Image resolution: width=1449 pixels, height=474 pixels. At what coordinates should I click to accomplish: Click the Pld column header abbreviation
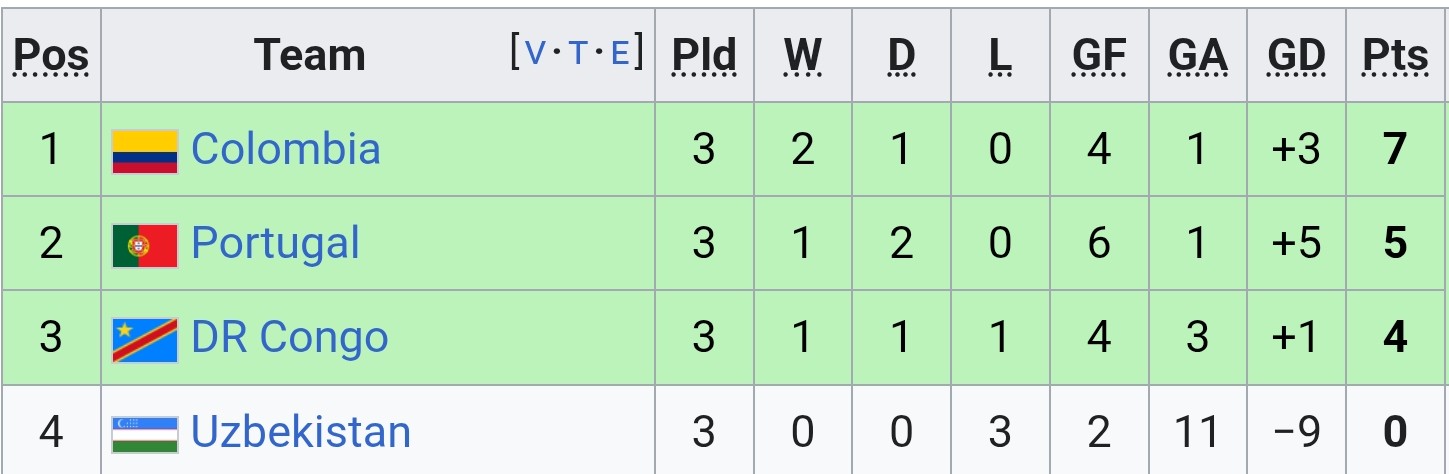[704, 56]
